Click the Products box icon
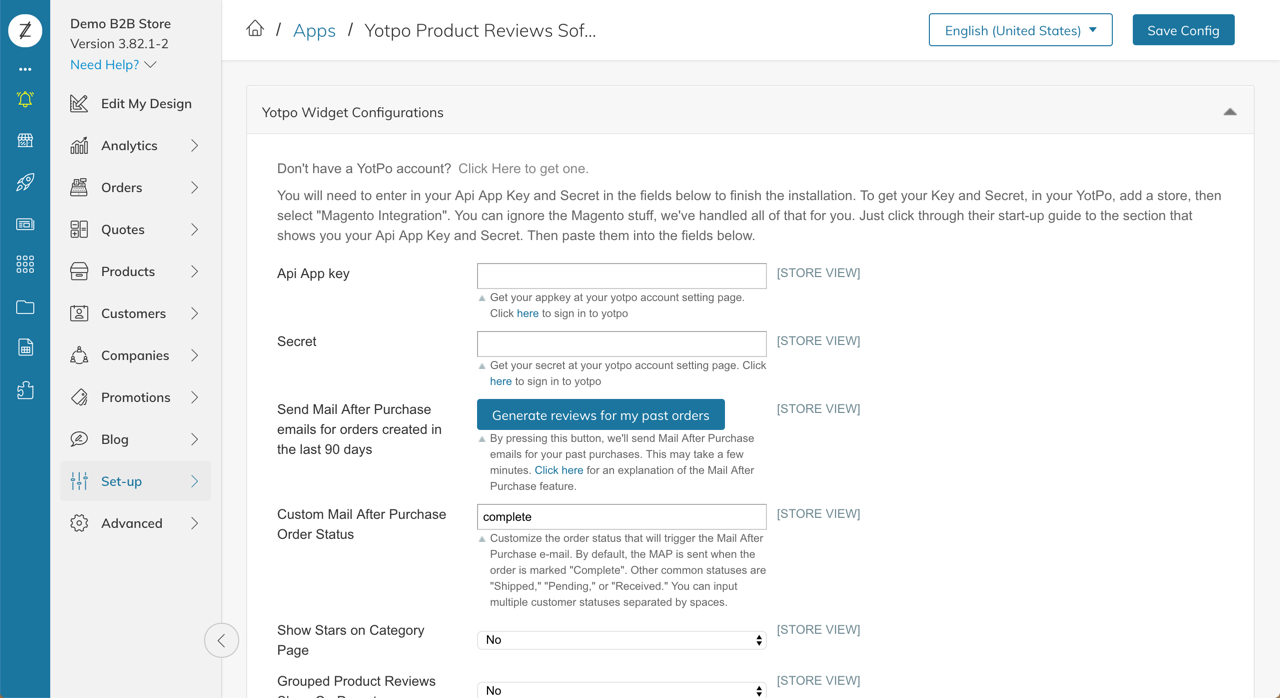 coord(79,271)
